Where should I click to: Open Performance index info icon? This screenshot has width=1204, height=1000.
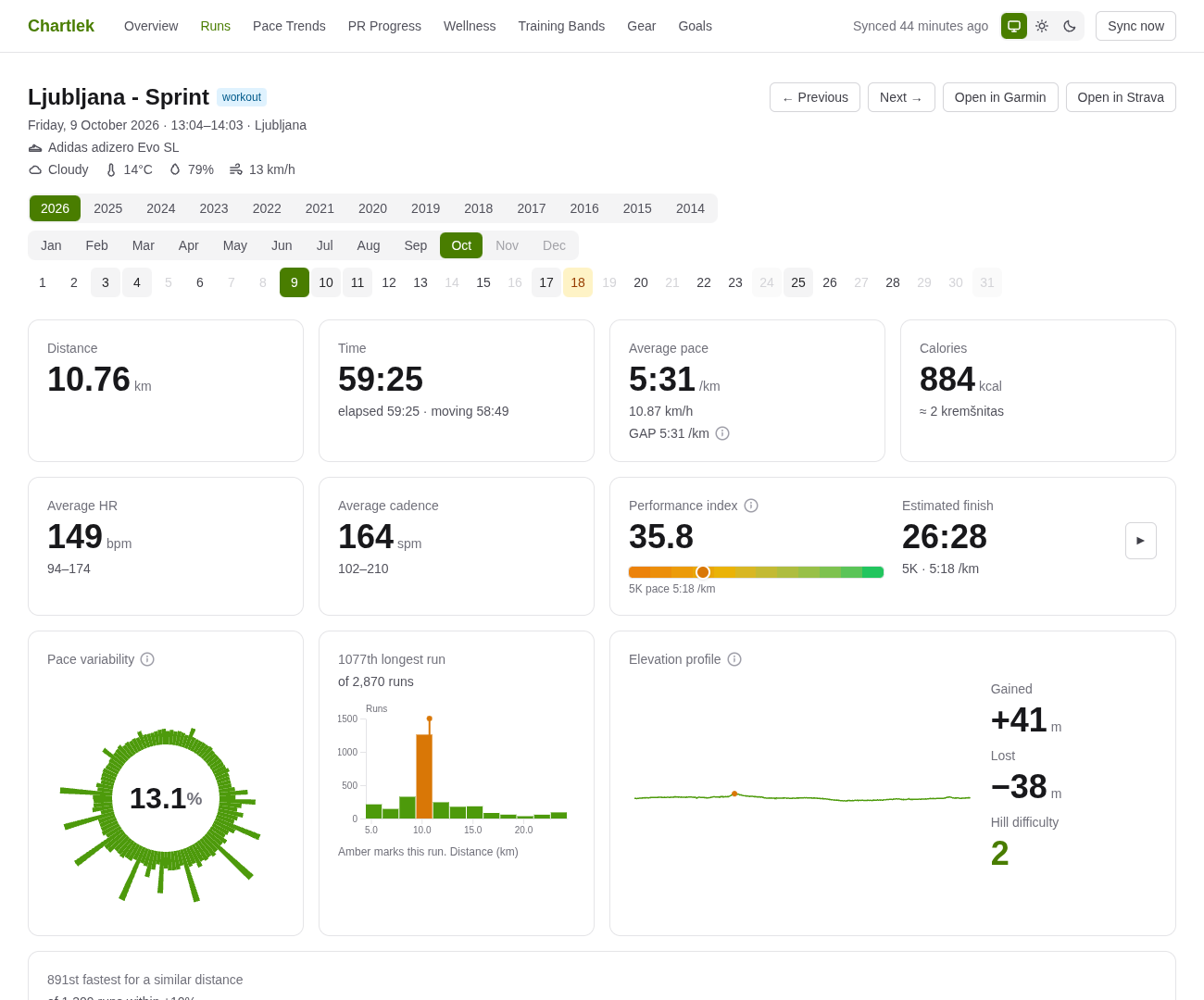(751, 506)
